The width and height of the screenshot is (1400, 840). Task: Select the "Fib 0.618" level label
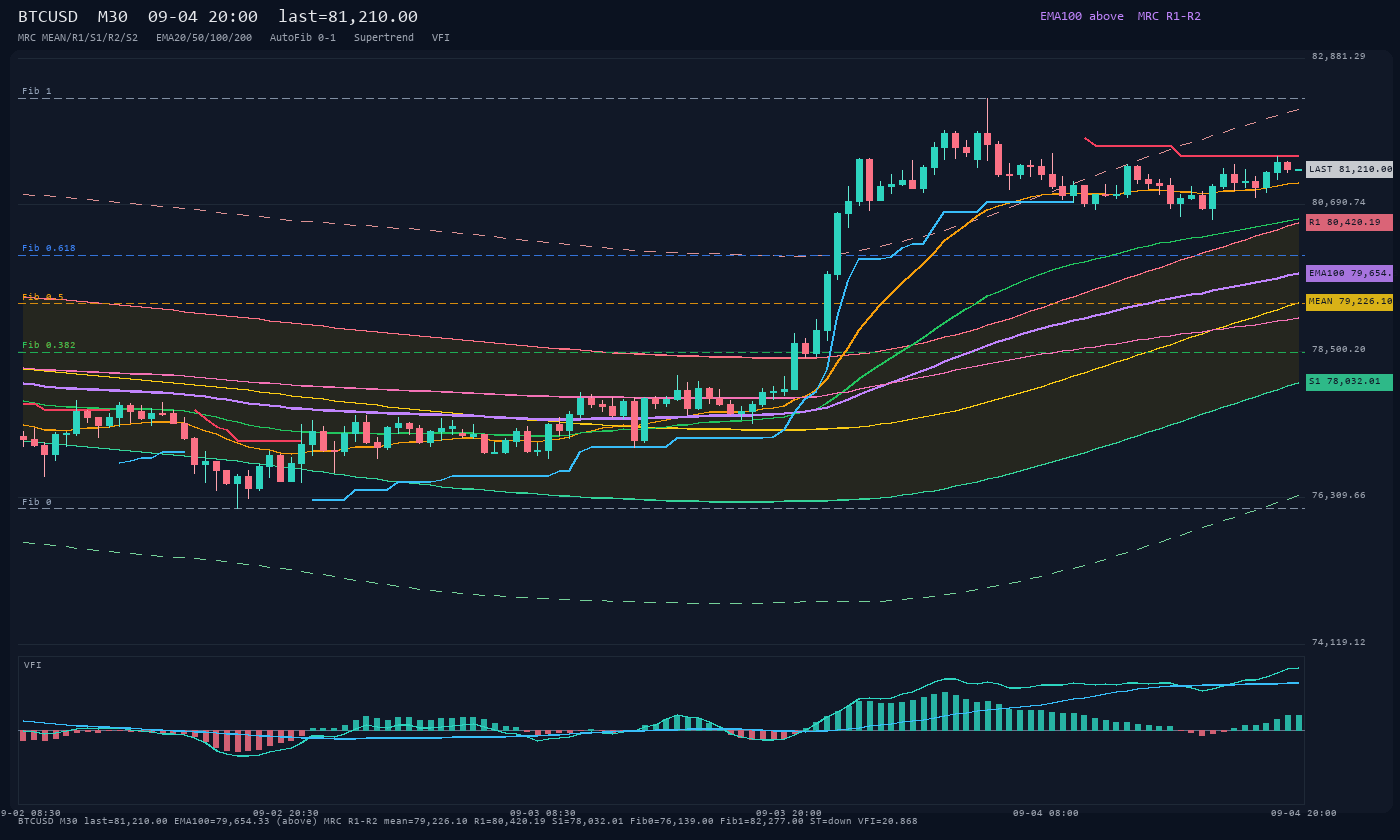[49, 248]
